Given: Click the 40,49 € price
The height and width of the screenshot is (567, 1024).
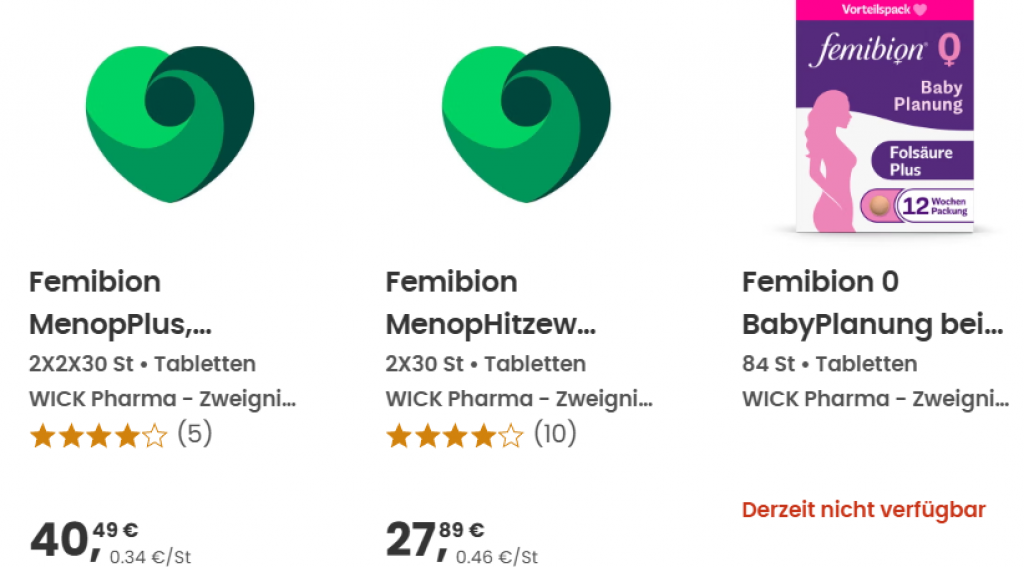Looking at the screenshot, I should (x=85, y=538).
